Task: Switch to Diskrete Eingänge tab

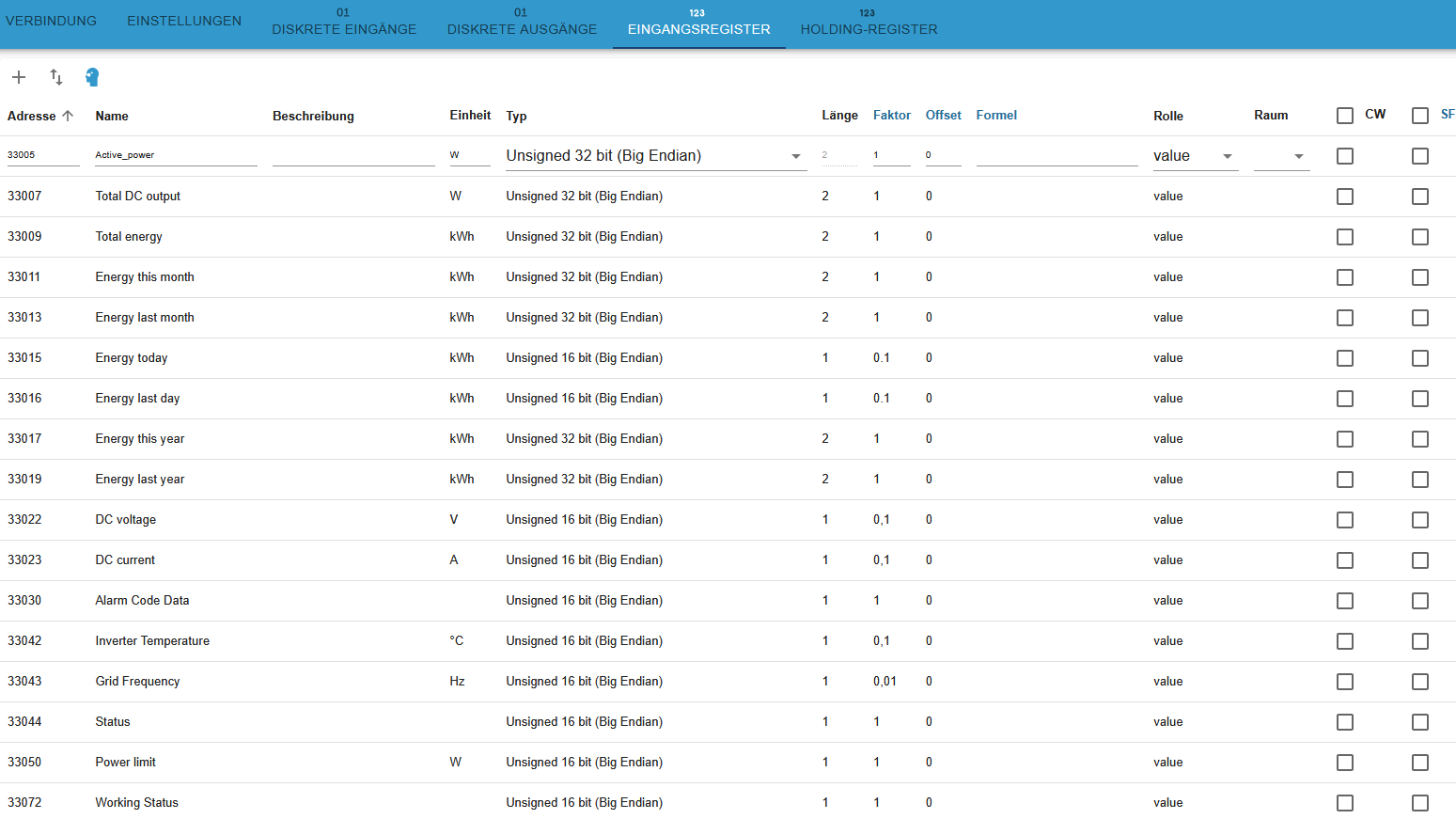Action: tap(344, 22)
